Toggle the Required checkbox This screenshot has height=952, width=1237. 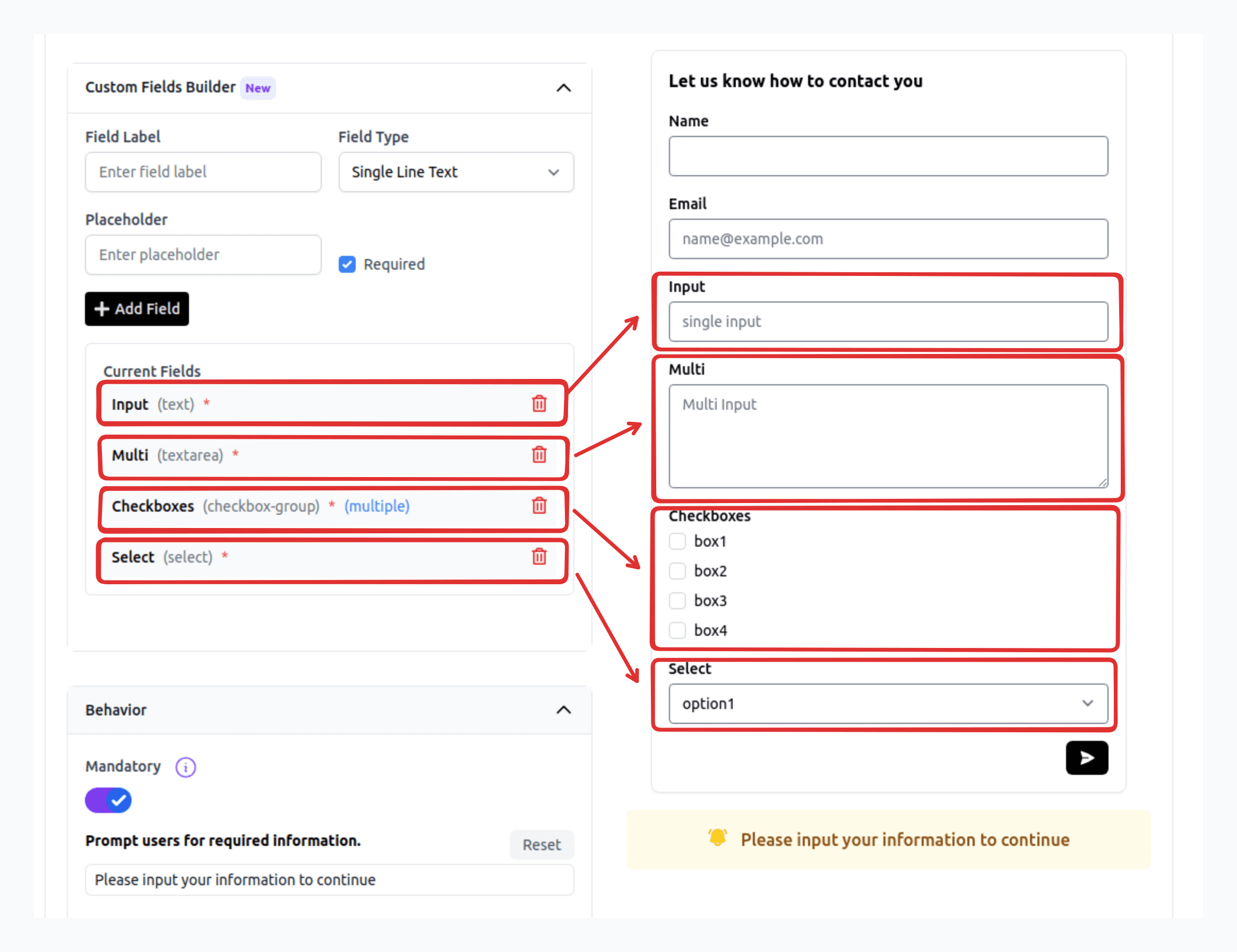pyautogui.click(x=347, y=264)
